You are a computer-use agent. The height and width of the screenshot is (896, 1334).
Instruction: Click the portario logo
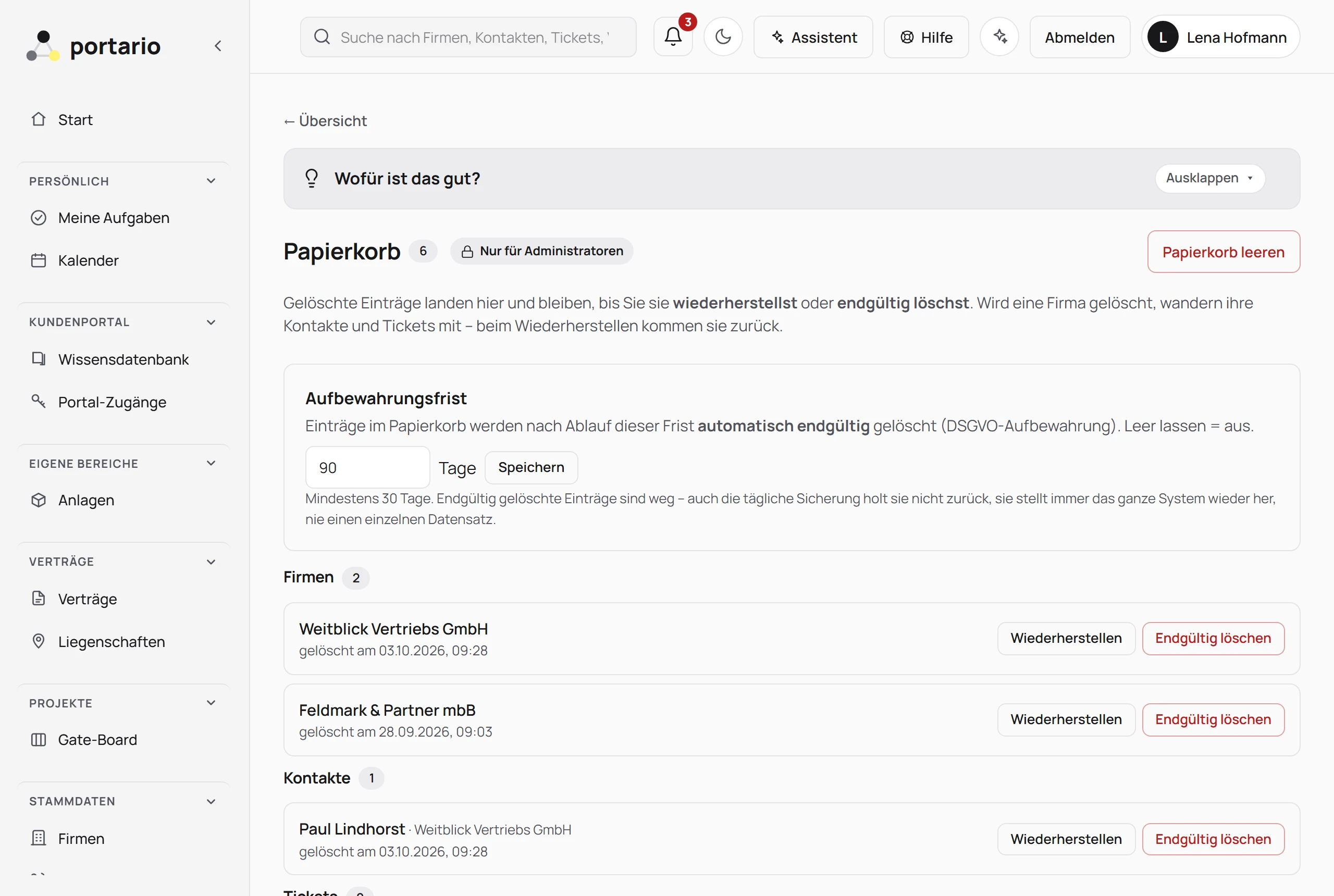point(94,46)
